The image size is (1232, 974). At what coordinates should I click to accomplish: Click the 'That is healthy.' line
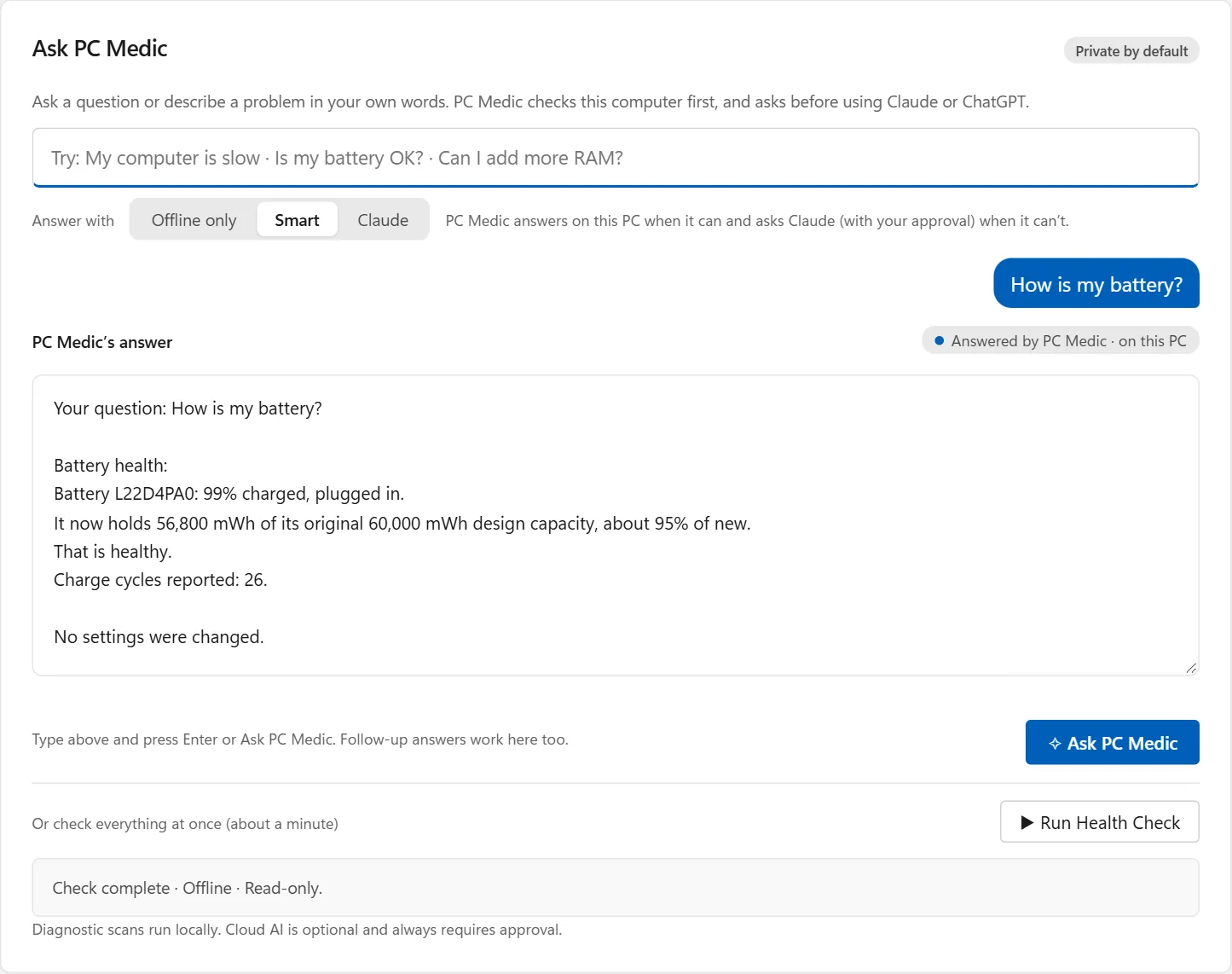click(113, 552)
